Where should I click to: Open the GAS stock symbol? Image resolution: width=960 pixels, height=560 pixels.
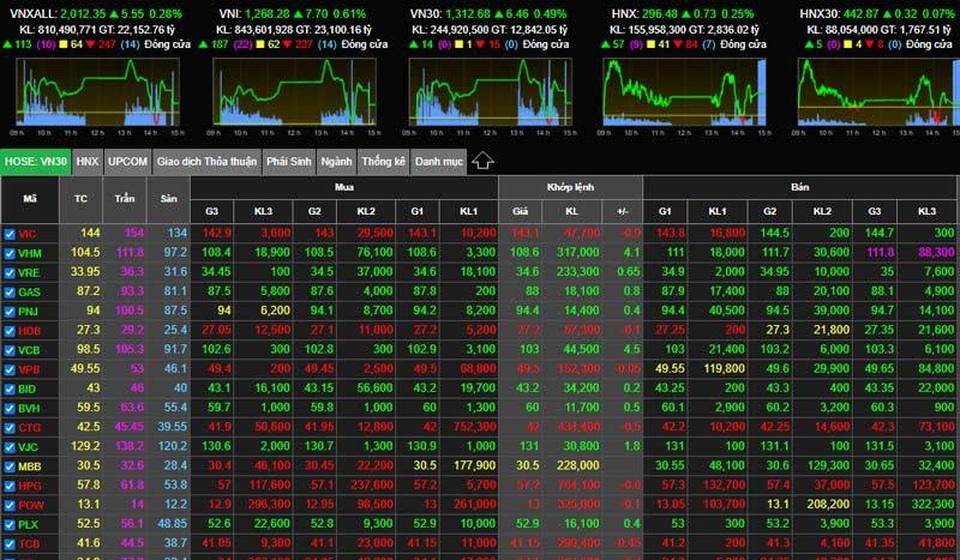(29, 292)
